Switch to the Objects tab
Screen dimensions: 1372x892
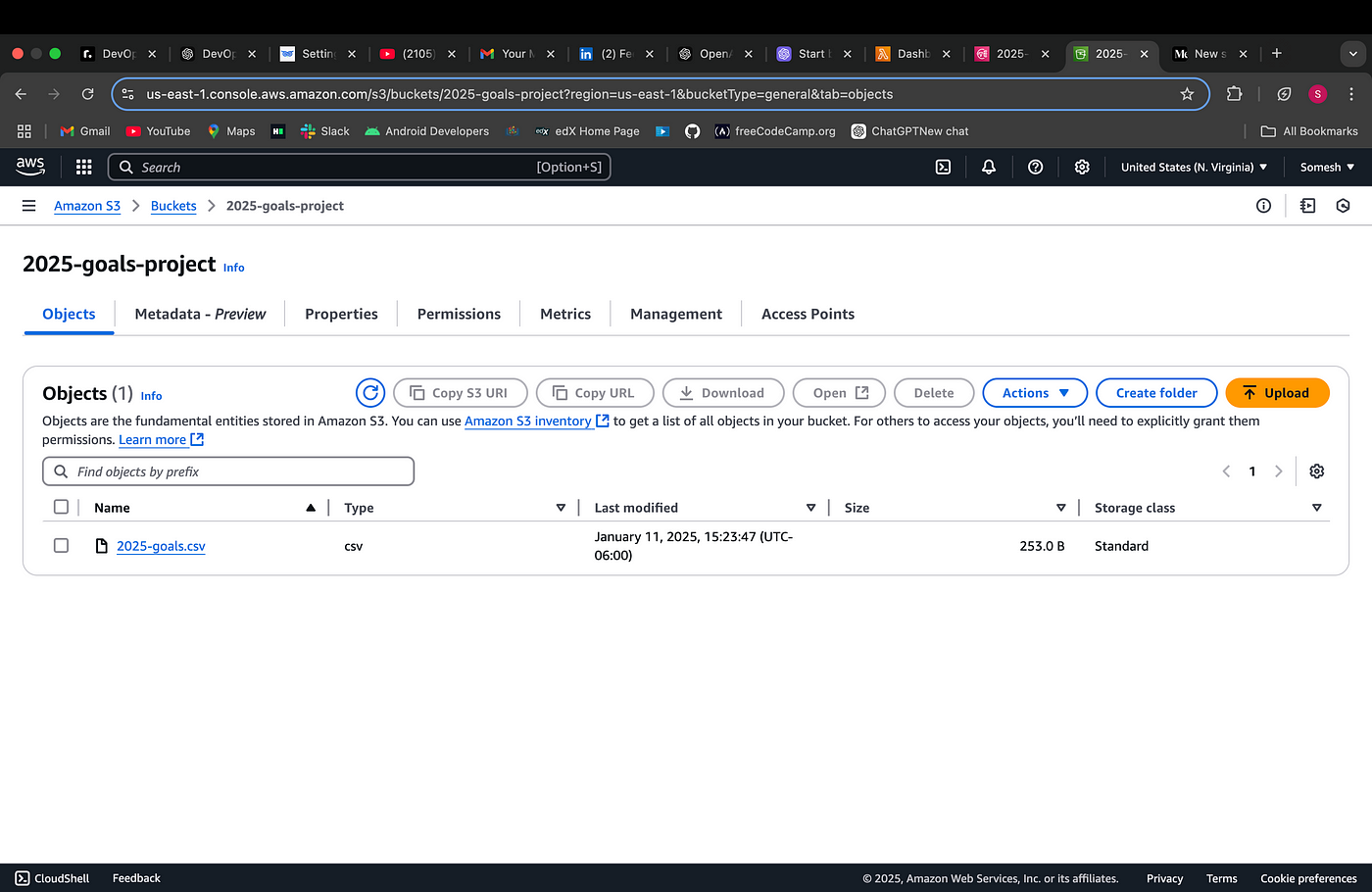pyautogui.click(x=69, y=314)
